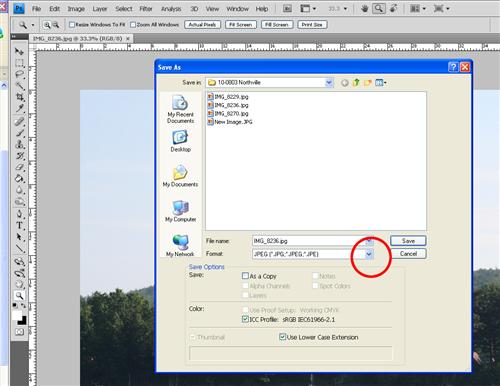Select the History Brush tool
The image size is (500, 386).
[19, 156]
